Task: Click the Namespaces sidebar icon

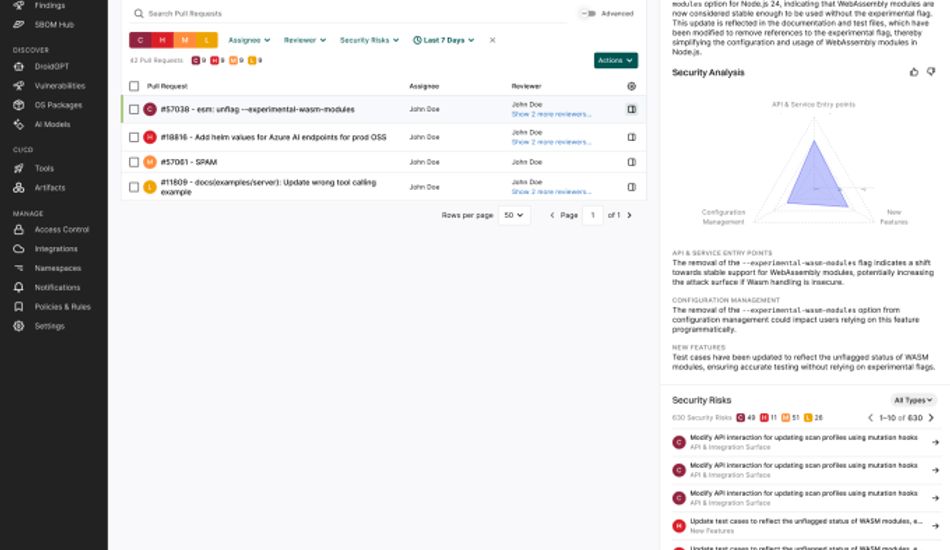Action: (x=19, y=268)
